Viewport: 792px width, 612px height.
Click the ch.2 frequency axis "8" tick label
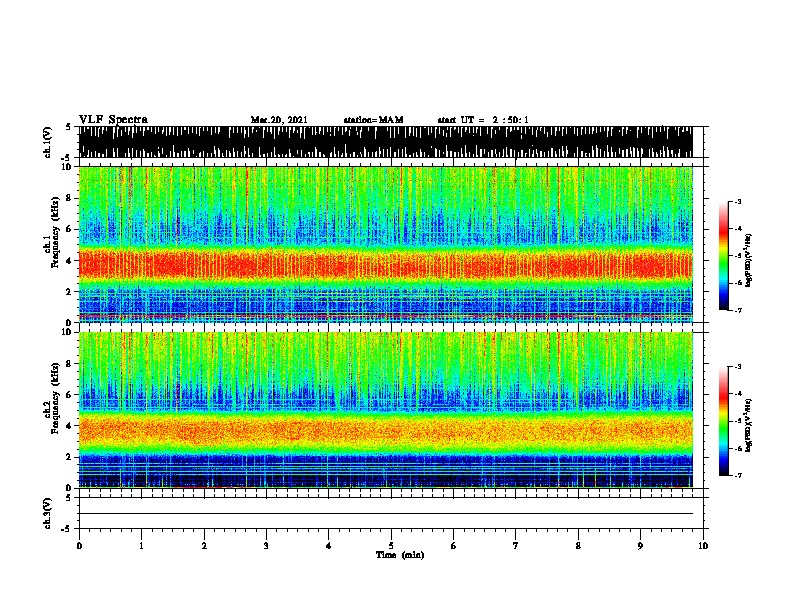click(69, 364)
